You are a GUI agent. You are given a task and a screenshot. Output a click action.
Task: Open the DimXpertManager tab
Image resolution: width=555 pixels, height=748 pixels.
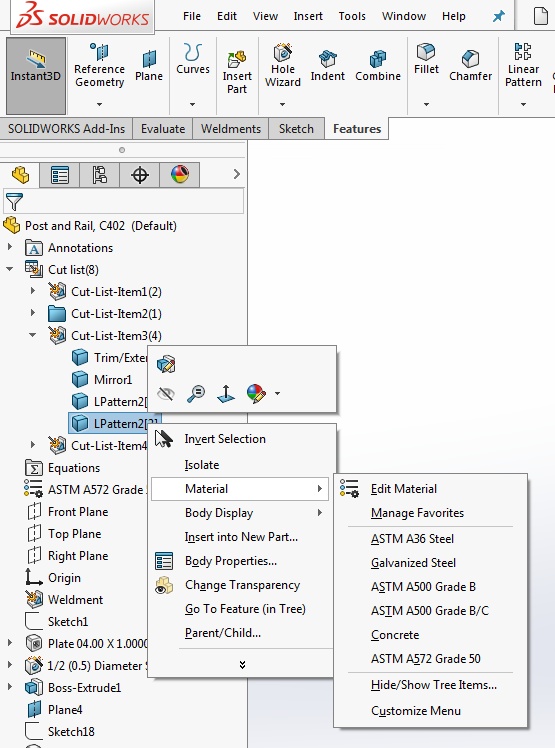tap(139, 175)
